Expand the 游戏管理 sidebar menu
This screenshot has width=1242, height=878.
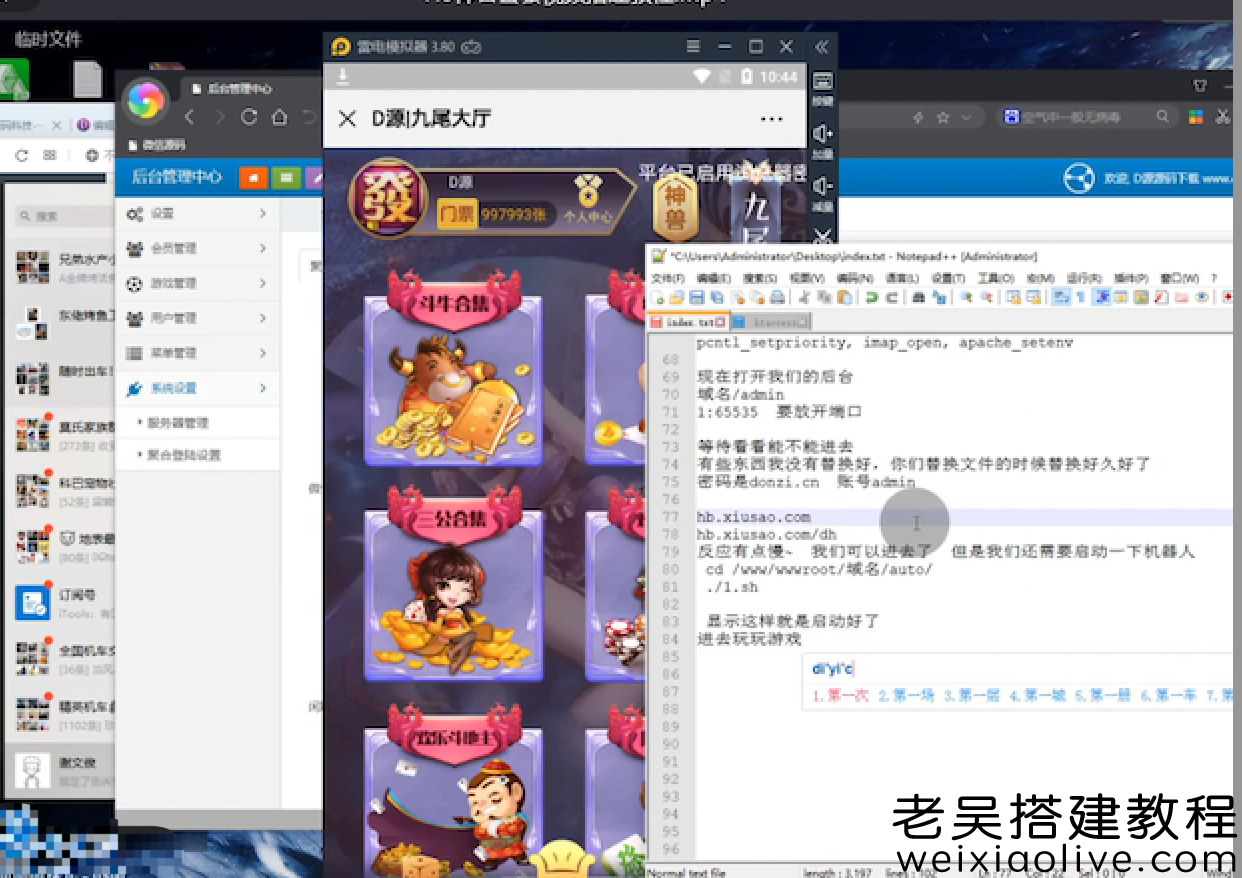[197, 283]
